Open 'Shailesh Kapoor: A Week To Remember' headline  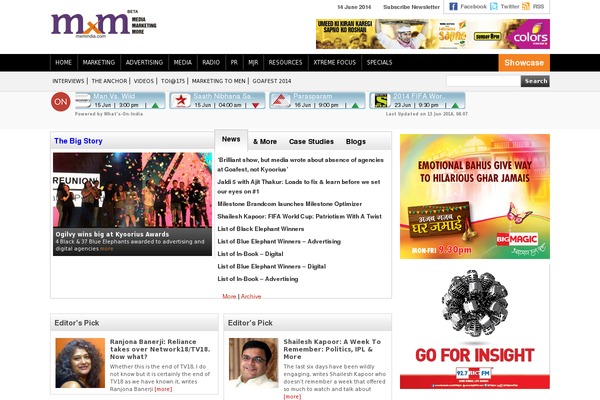(x=332, y=349)
